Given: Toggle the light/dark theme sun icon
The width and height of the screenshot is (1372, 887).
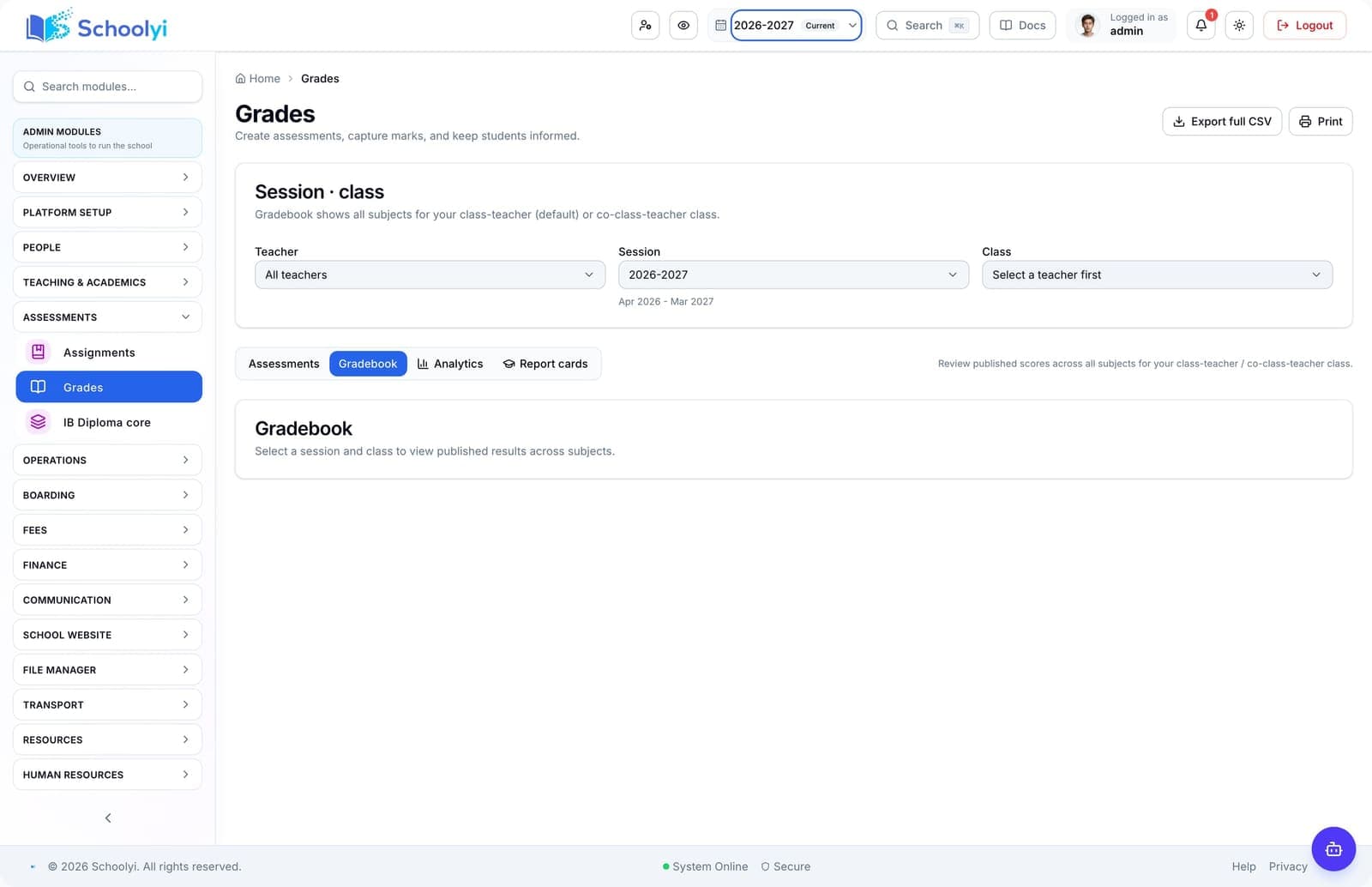Looking at the screenshot, I should tap(1239, 26).
